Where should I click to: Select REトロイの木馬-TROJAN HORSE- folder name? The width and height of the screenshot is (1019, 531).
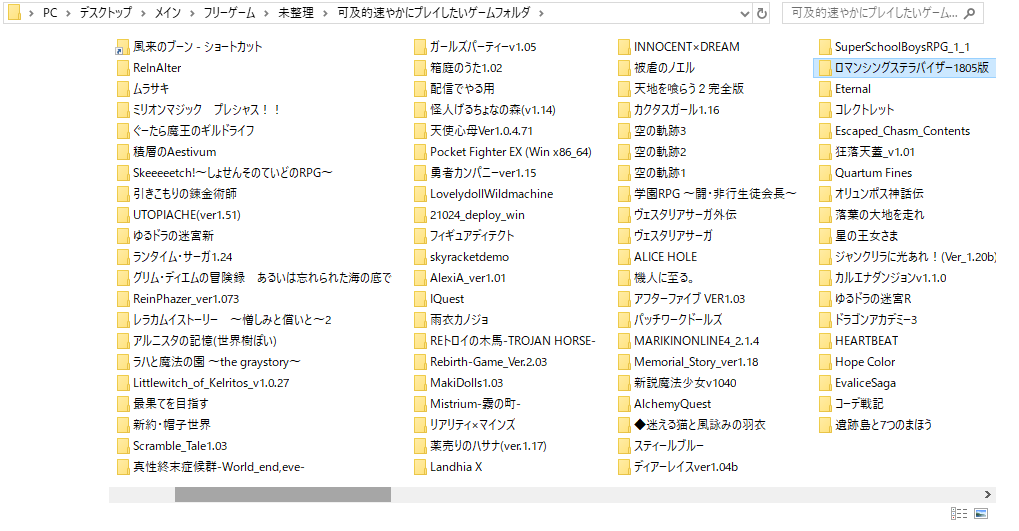512,341
